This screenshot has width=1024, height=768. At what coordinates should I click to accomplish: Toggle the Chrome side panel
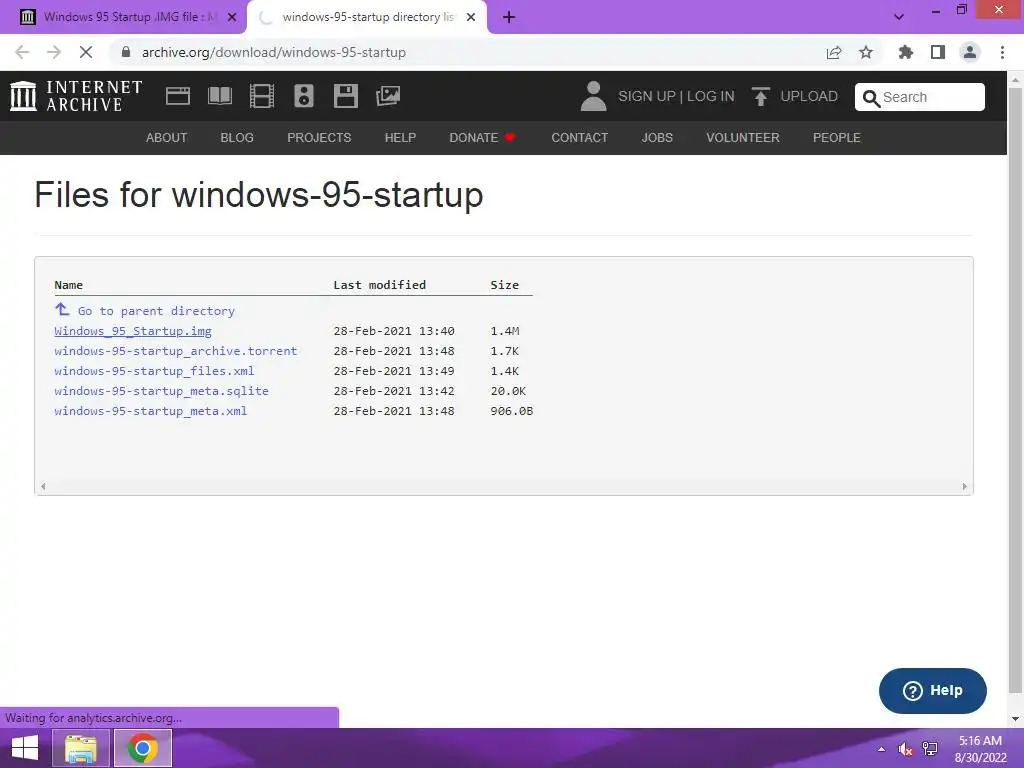938,52
